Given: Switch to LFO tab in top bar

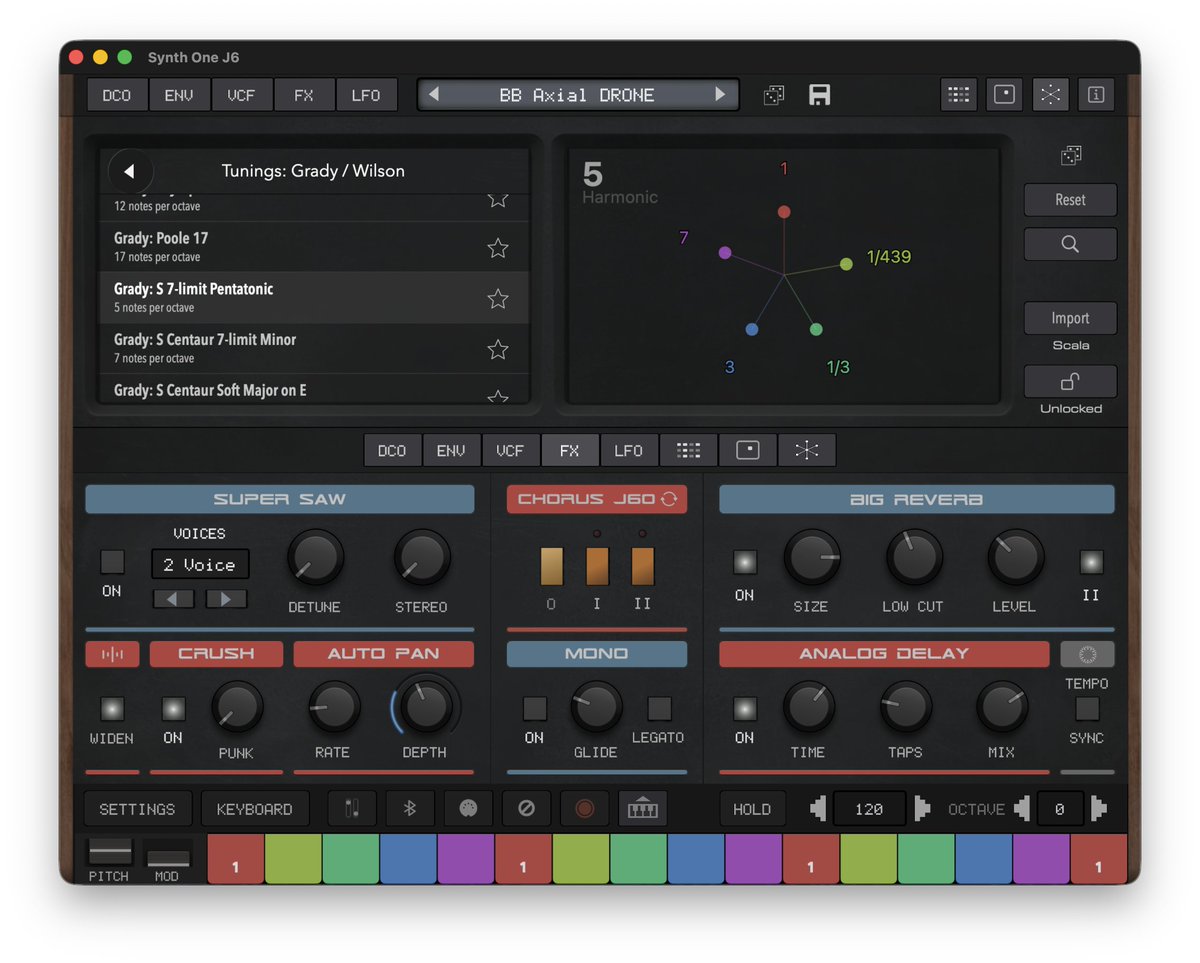Looking at the screenshot, I should (366, 95).
